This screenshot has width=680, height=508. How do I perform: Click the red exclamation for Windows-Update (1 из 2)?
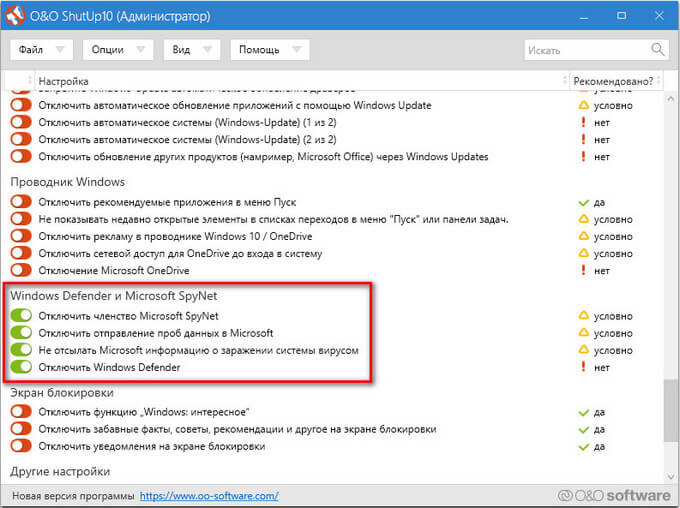click(583, 122)
